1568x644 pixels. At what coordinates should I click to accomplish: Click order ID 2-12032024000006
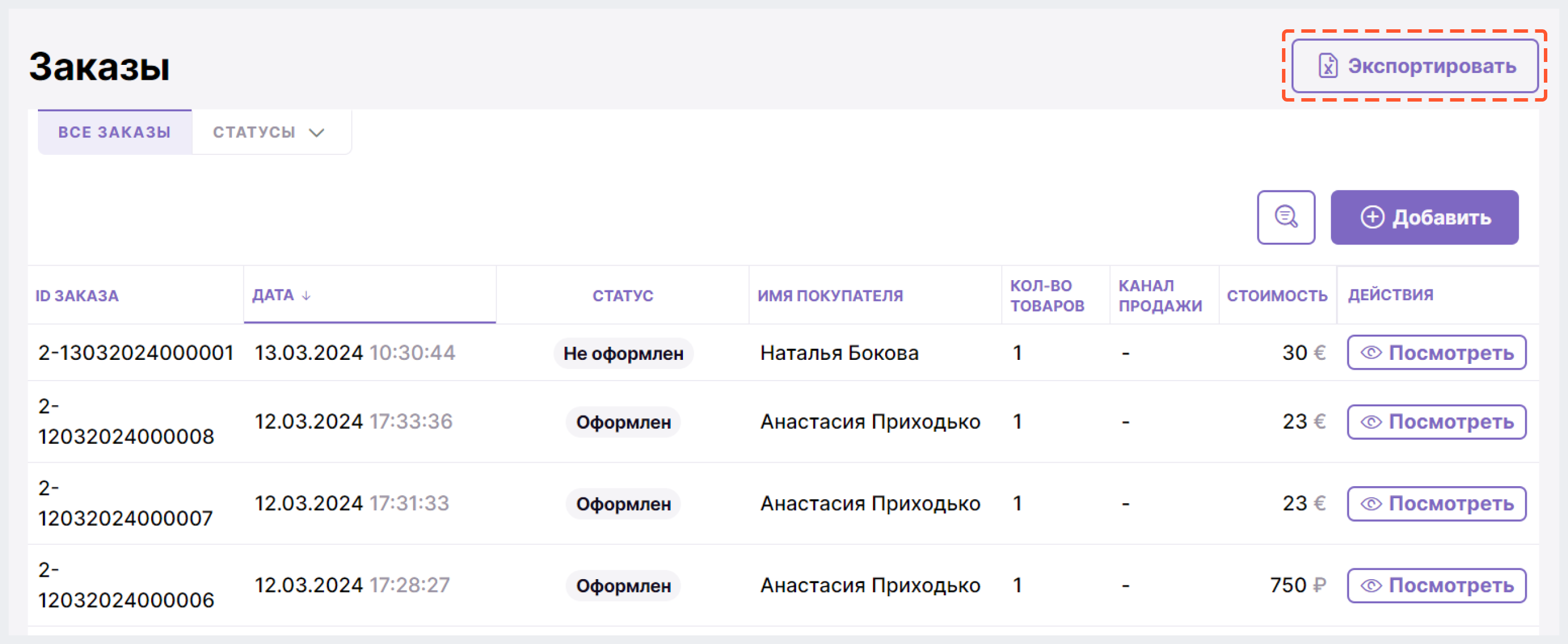[x=126, y=585]
